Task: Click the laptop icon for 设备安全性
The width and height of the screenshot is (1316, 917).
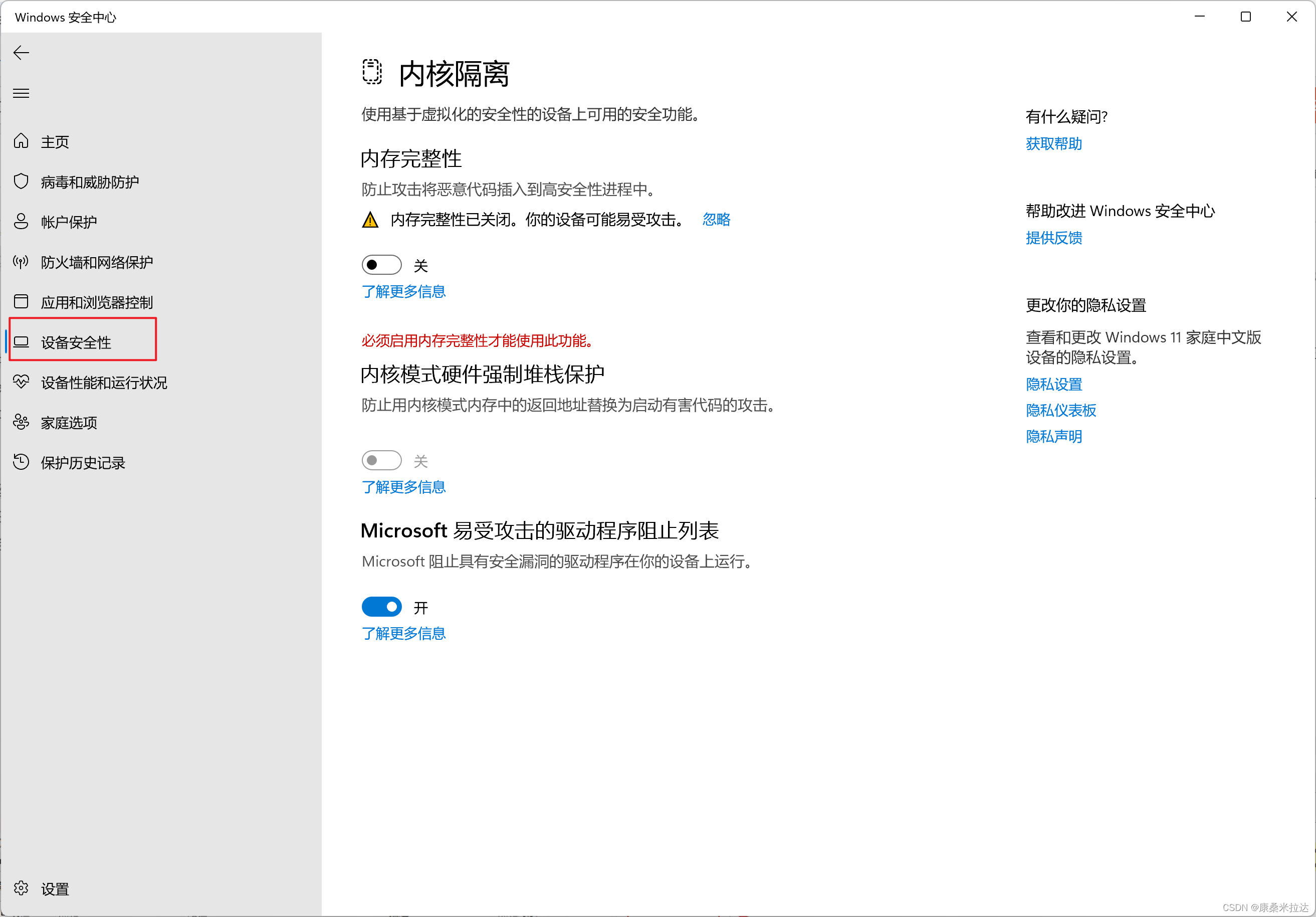Action: tap(21, 342)
